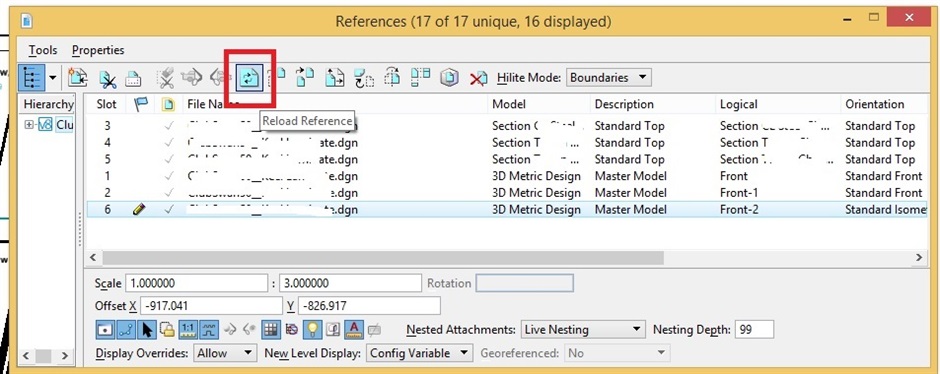Viewport: 940px width, 374px height.
Task: Click Set Reference Back Clipping Plane icon
Action: pyautogui.click(x=219, y=78)
